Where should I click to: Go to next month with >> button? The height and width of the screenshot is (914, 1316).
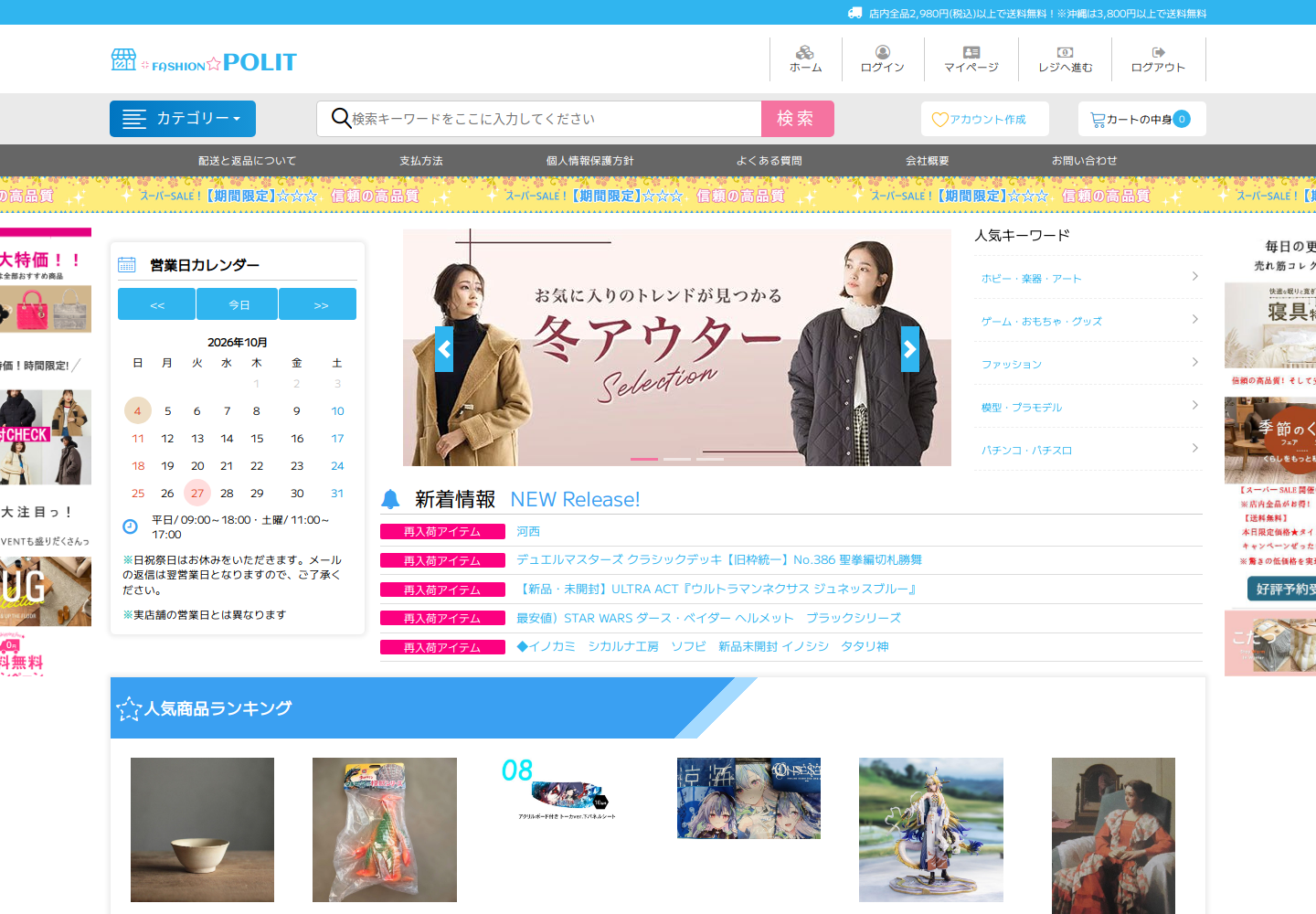pyautogui.click(x=318, y=304)
